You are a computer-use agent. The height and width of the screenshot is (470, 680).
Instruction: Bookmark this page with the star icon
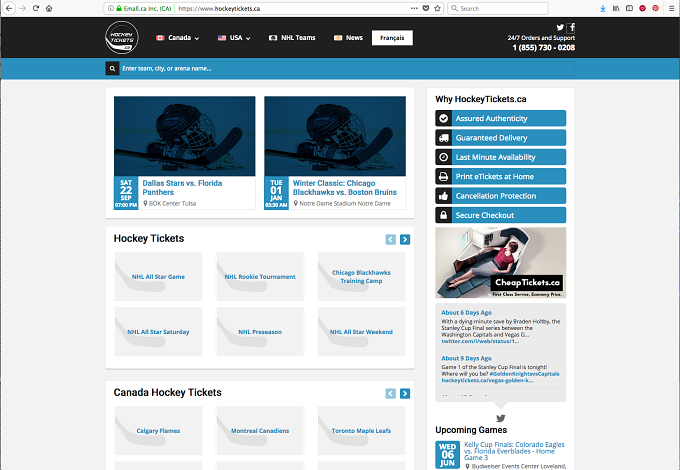[437, 8]
